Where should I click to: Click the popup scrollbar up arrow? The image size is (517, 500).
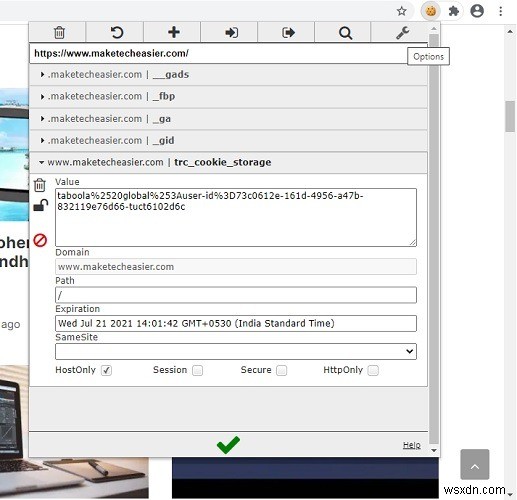click(x=434, y=29)
